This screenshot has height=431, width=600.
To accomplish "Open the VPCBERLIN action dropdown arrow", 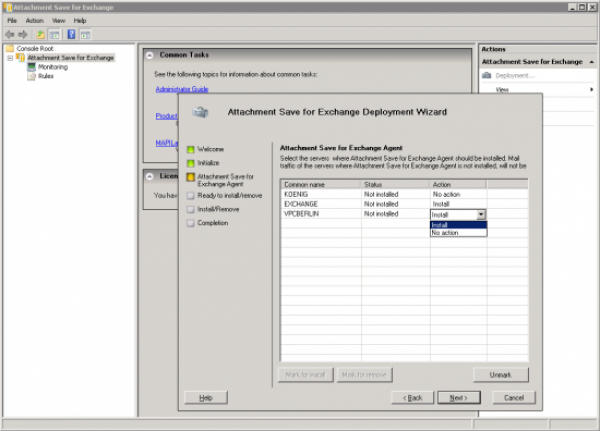I will click(x=481, y=214).
